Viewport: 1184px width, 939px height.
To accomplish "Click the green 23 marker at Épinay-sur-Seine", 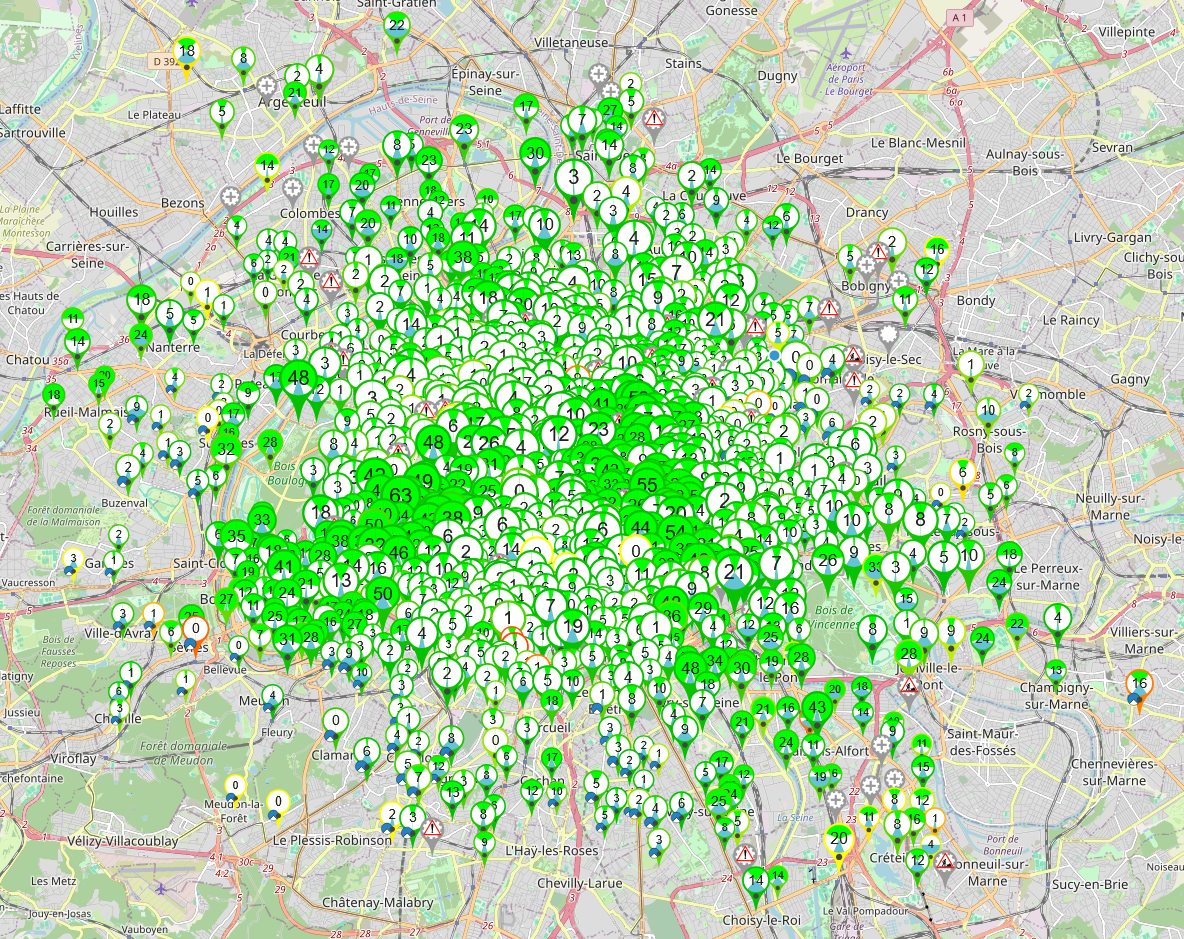I will (463, 129).
